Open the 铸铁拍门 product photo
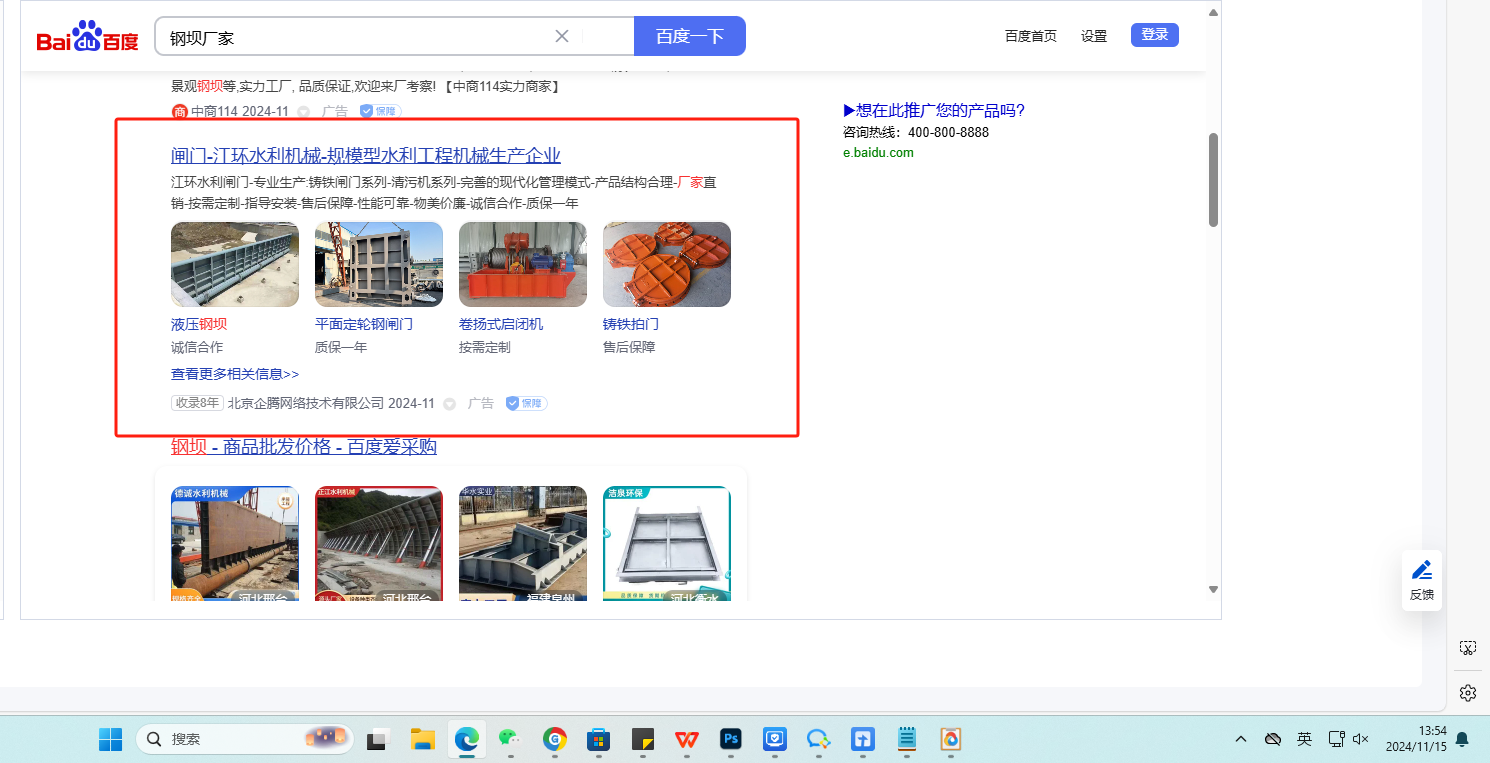Screen dimensions: 1490x763 [667, 264]
